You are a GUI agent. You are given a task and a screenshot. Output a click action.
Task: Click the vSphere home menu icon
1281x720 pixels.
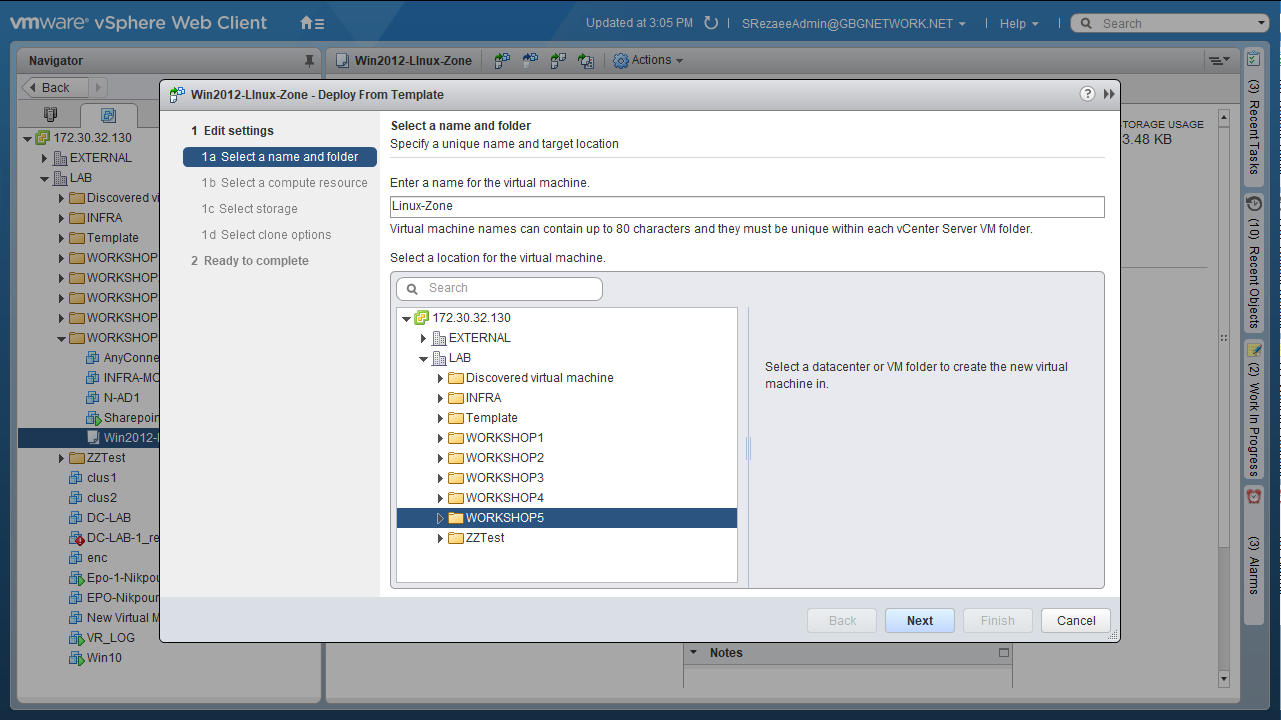[312, 23]
